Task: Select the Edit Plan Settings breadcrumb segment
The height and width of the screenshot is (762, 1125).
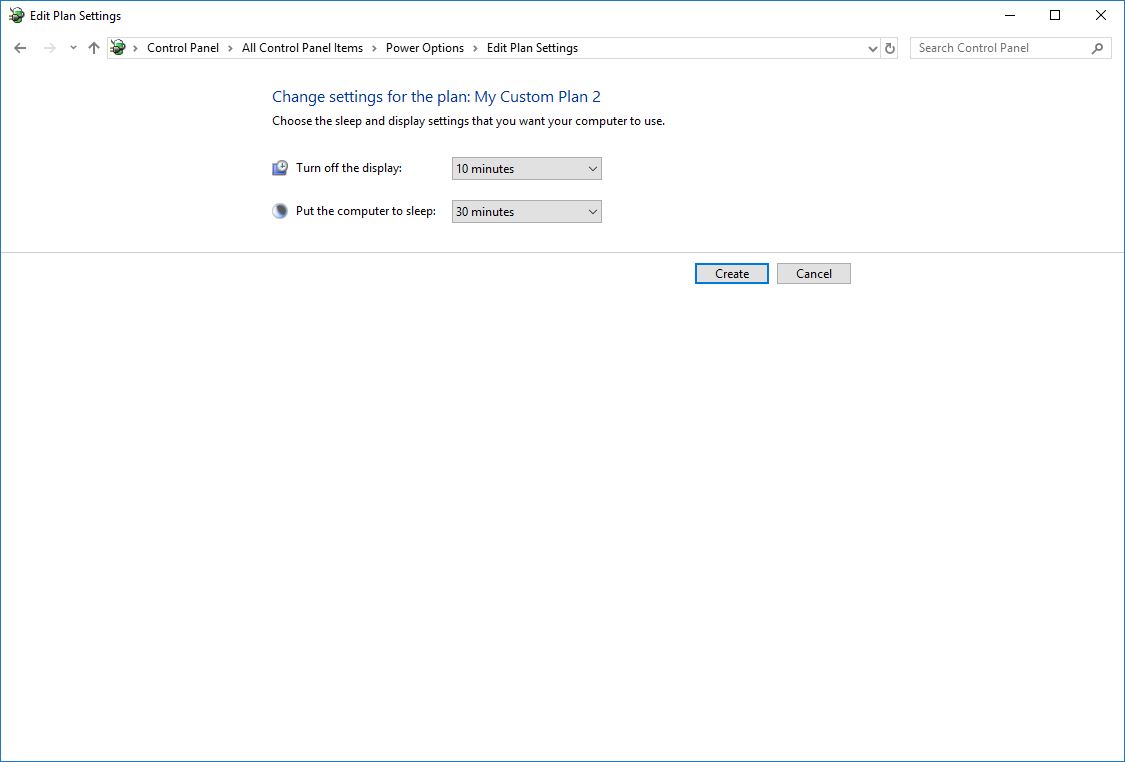Action: coord(532,47)
